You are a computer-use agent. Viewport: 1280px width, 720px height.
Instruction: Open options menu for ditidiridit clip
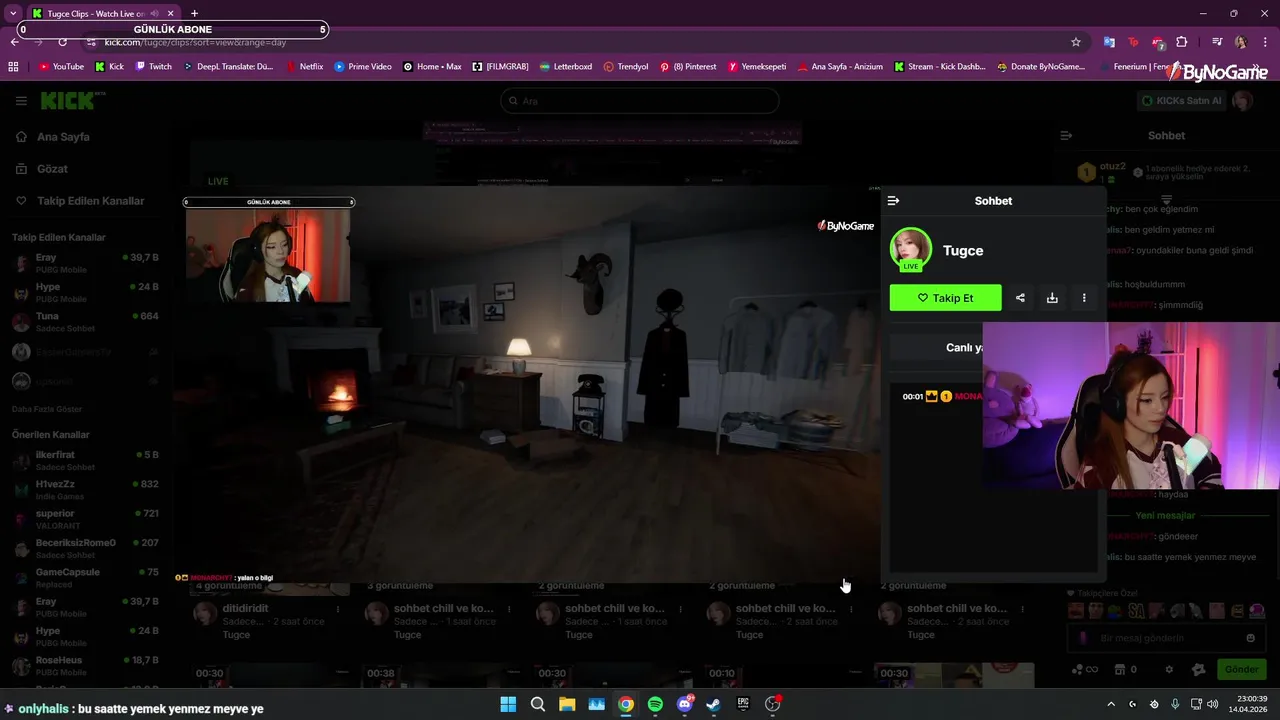pos(338,609)
